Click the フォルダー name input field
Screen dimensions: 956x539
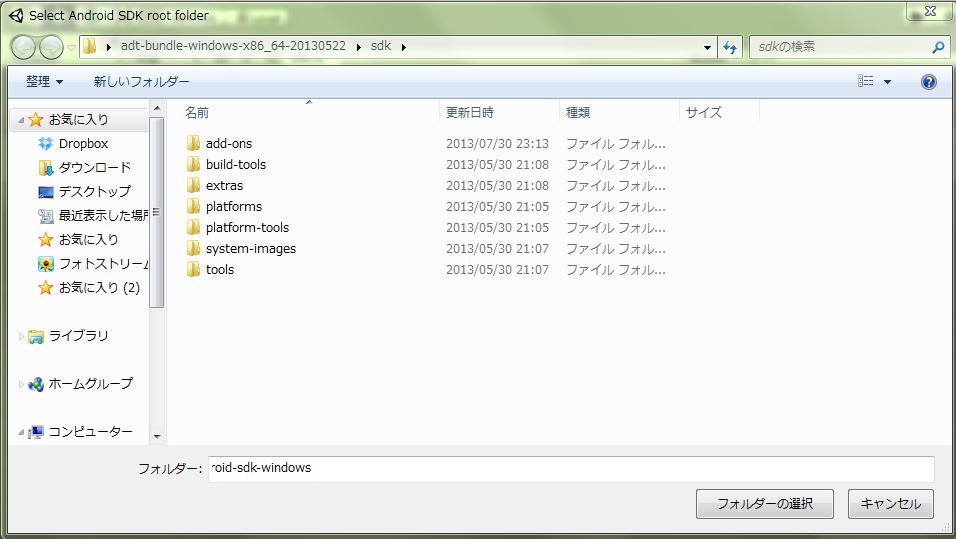coord(571,469)
